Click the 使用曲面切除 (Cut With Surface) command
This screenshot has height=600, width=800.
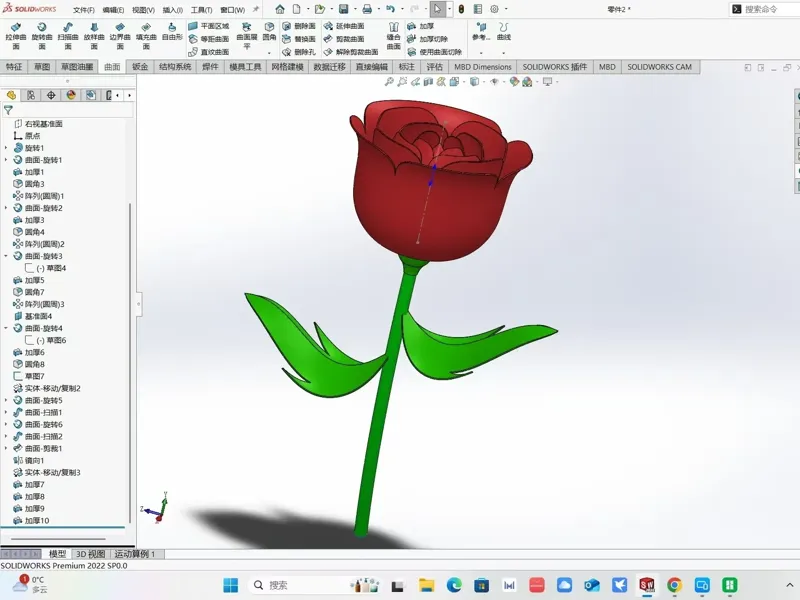tap(434, 52)
